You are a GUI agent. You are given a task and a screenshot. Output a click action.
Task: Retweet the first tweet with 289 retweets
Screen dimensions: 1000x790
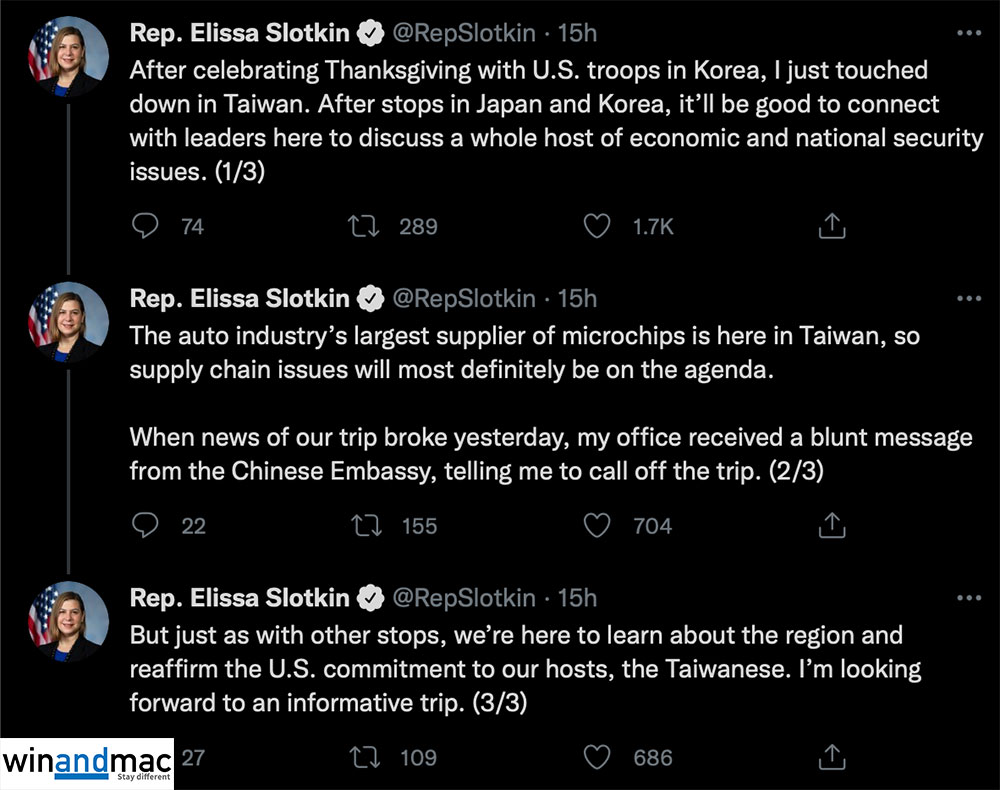tap(362, 227)
